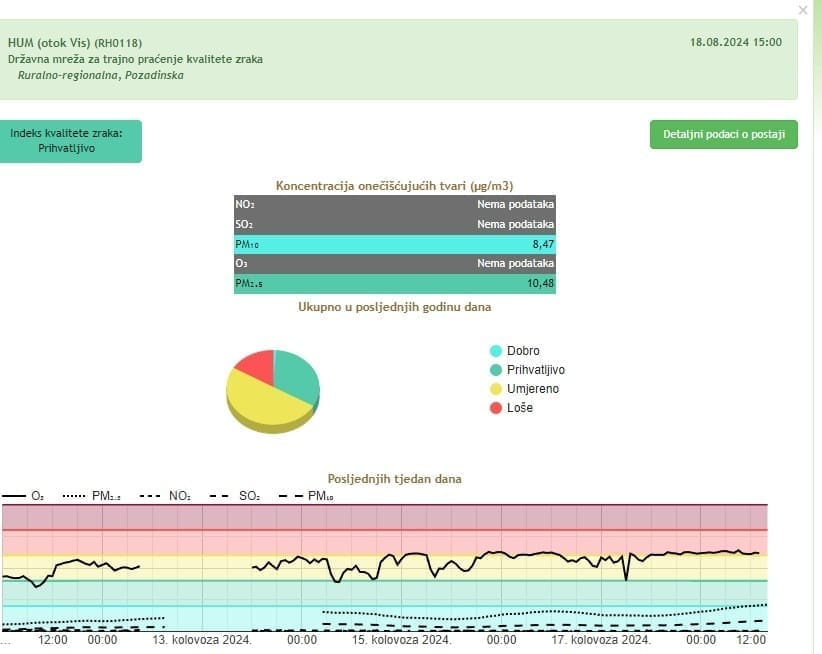Hide the O₃ series via chart legend
822x654 pixels.
(24, 496)
